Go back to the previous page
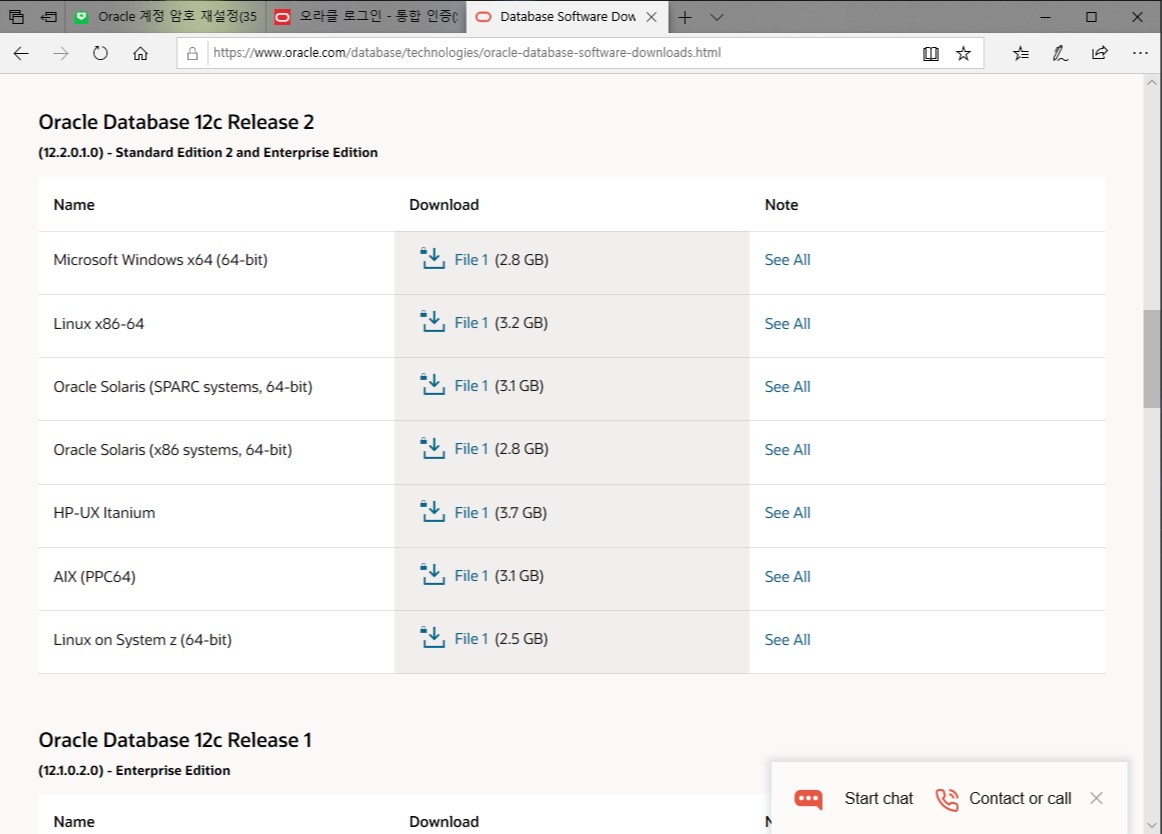The image size is (1162, 834). [21, 53]
